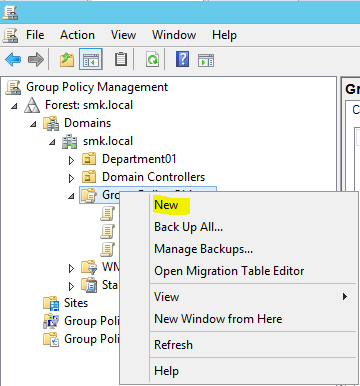Choose Back Up All... from context menu
360x386 pixels.
click(x=188, y=227)
